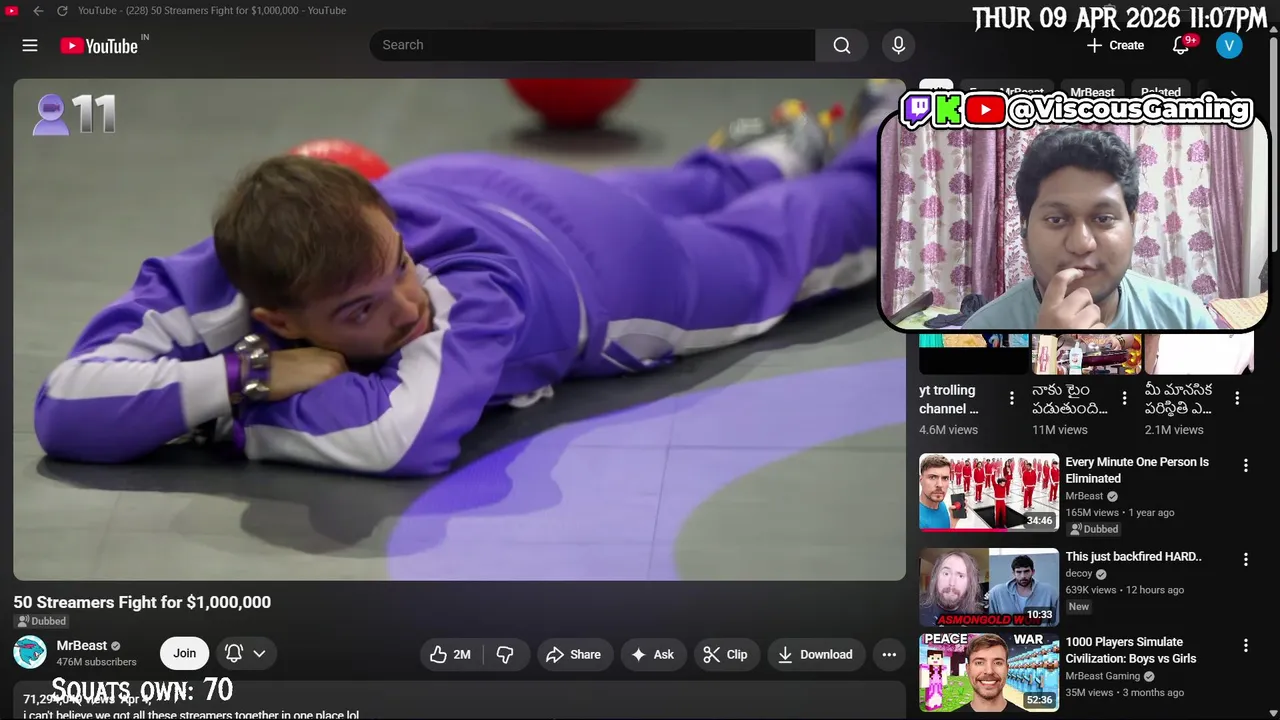Join the MrBeast channel membership
The width and height of the screenshot is (1280, 720).
(x=185, y=653)
